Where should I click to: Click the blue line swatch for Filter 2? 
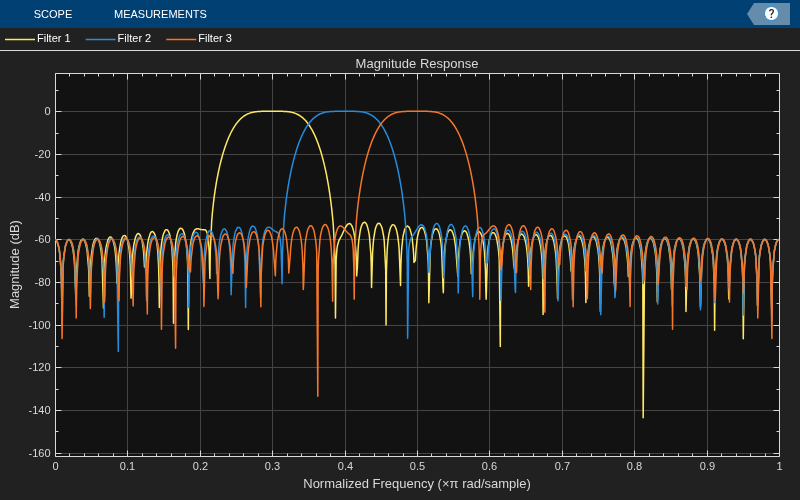point(101,39)
